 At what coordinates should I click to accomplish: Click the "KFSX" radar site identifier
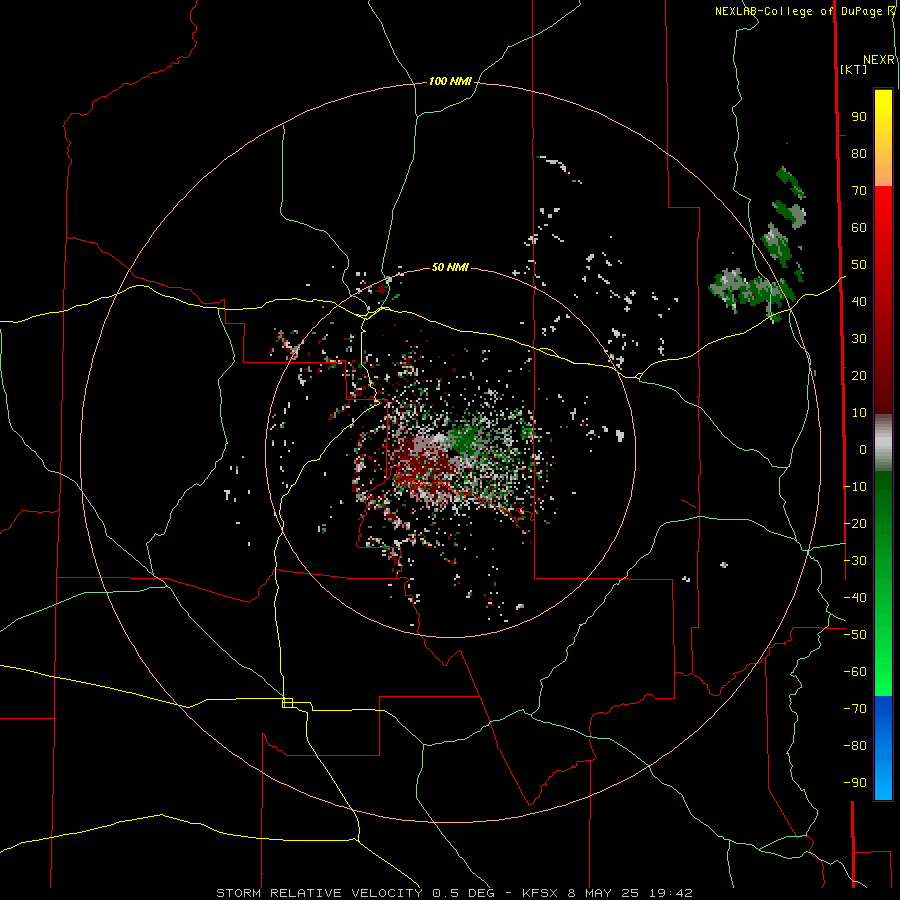coord(541,893)
